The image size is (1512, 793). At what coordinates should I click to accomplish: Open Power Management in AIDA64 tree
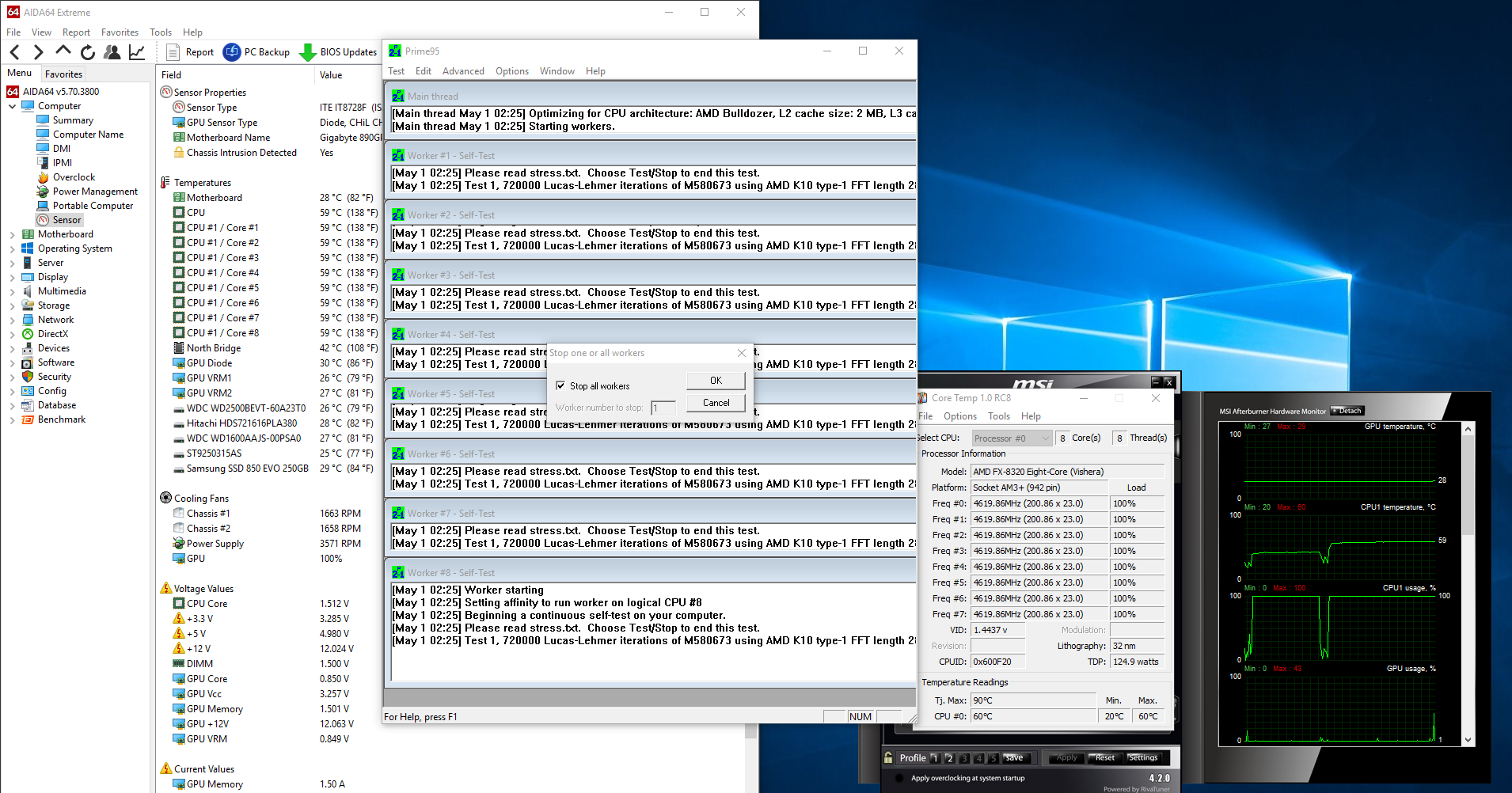tap(95, 192)
